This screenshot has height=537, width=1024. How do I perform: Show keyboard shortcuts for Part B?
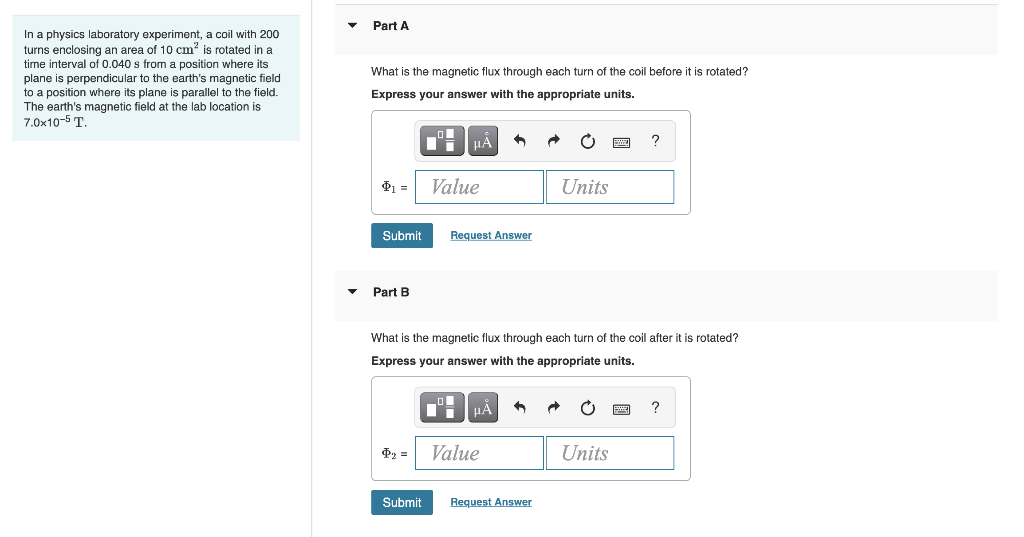pyautogui.click(x=622, y=409)
